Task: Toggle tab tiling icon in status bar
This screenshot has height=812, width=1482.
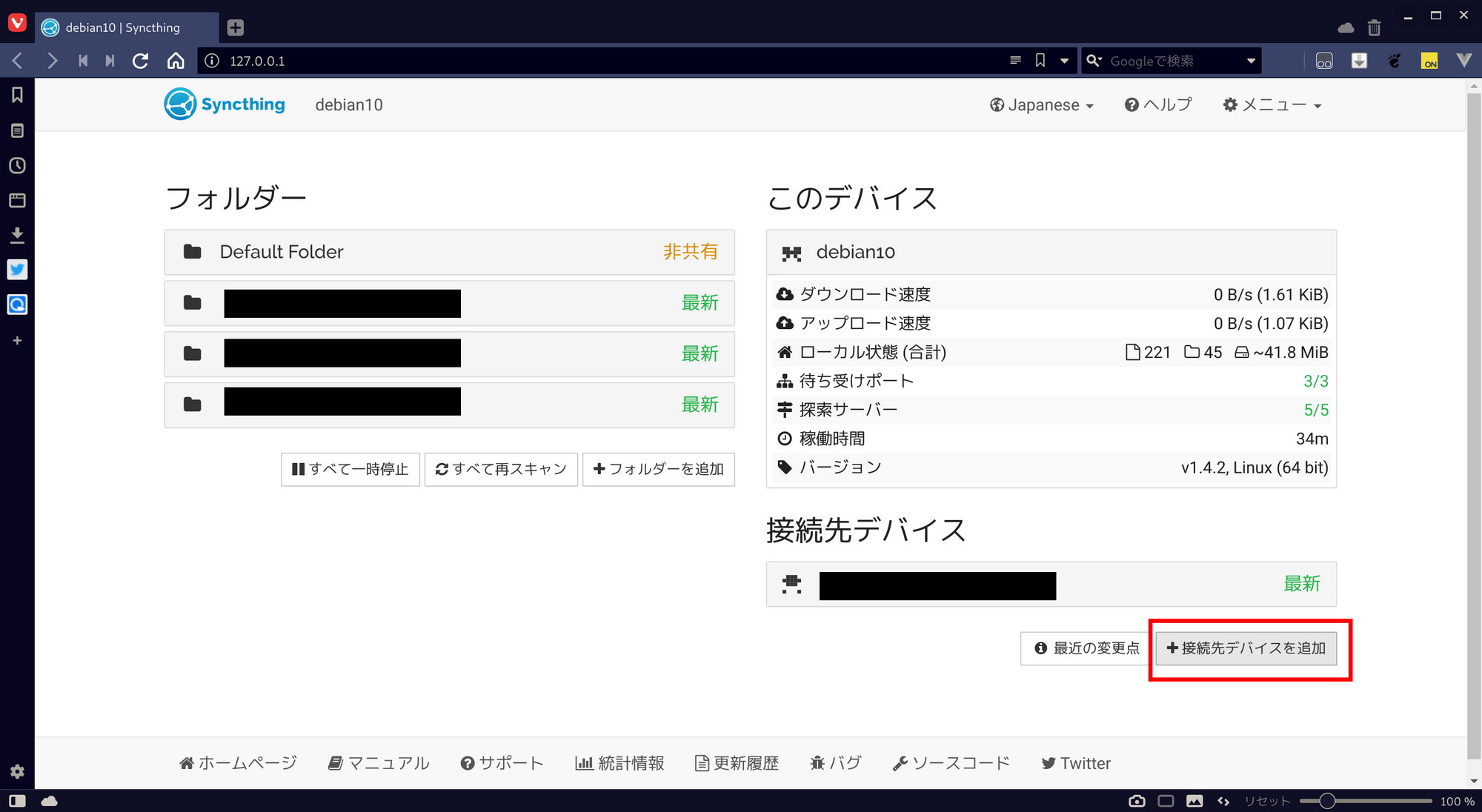Action: [1166, 801]
